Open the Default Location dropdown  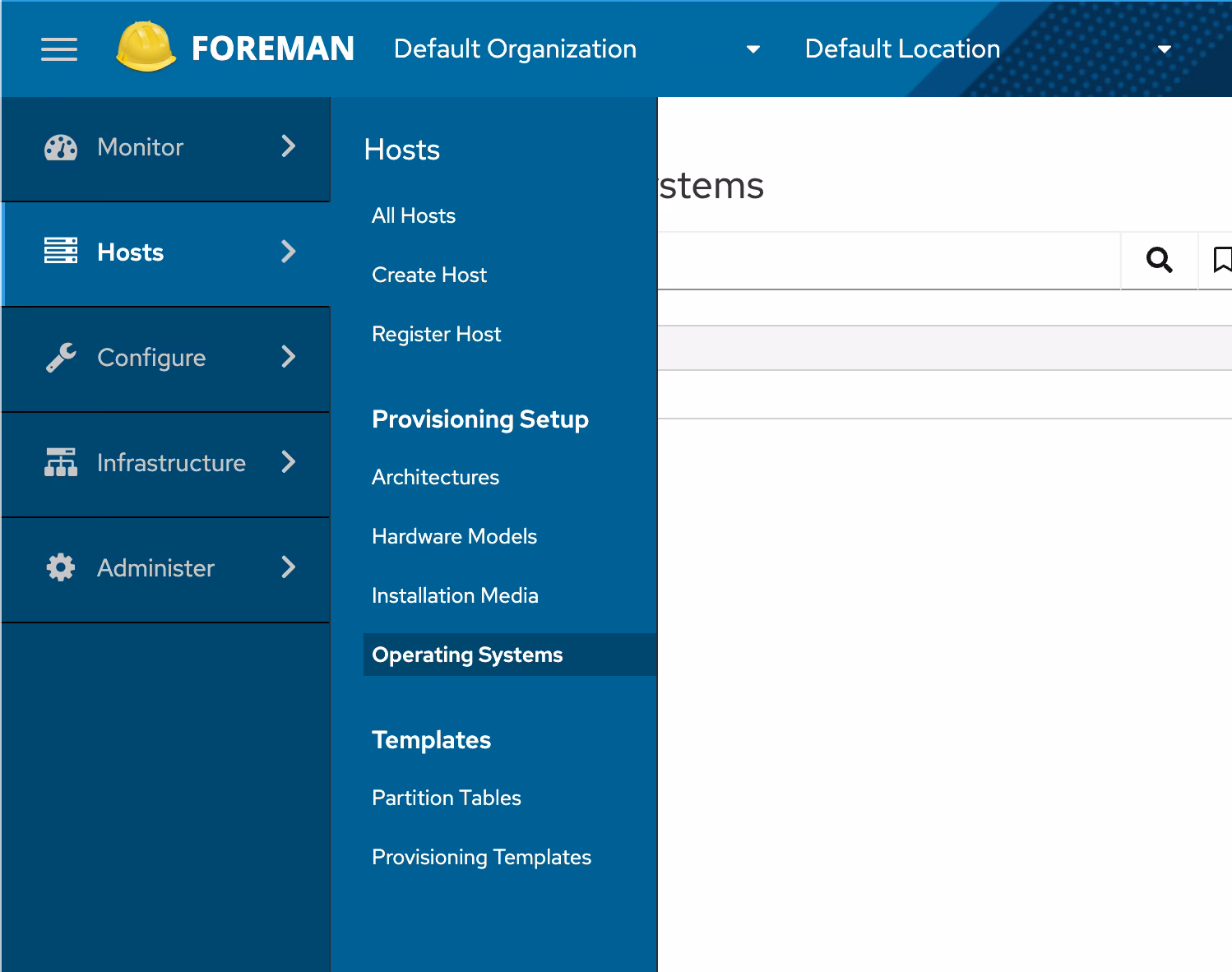tap(1165, 49)
